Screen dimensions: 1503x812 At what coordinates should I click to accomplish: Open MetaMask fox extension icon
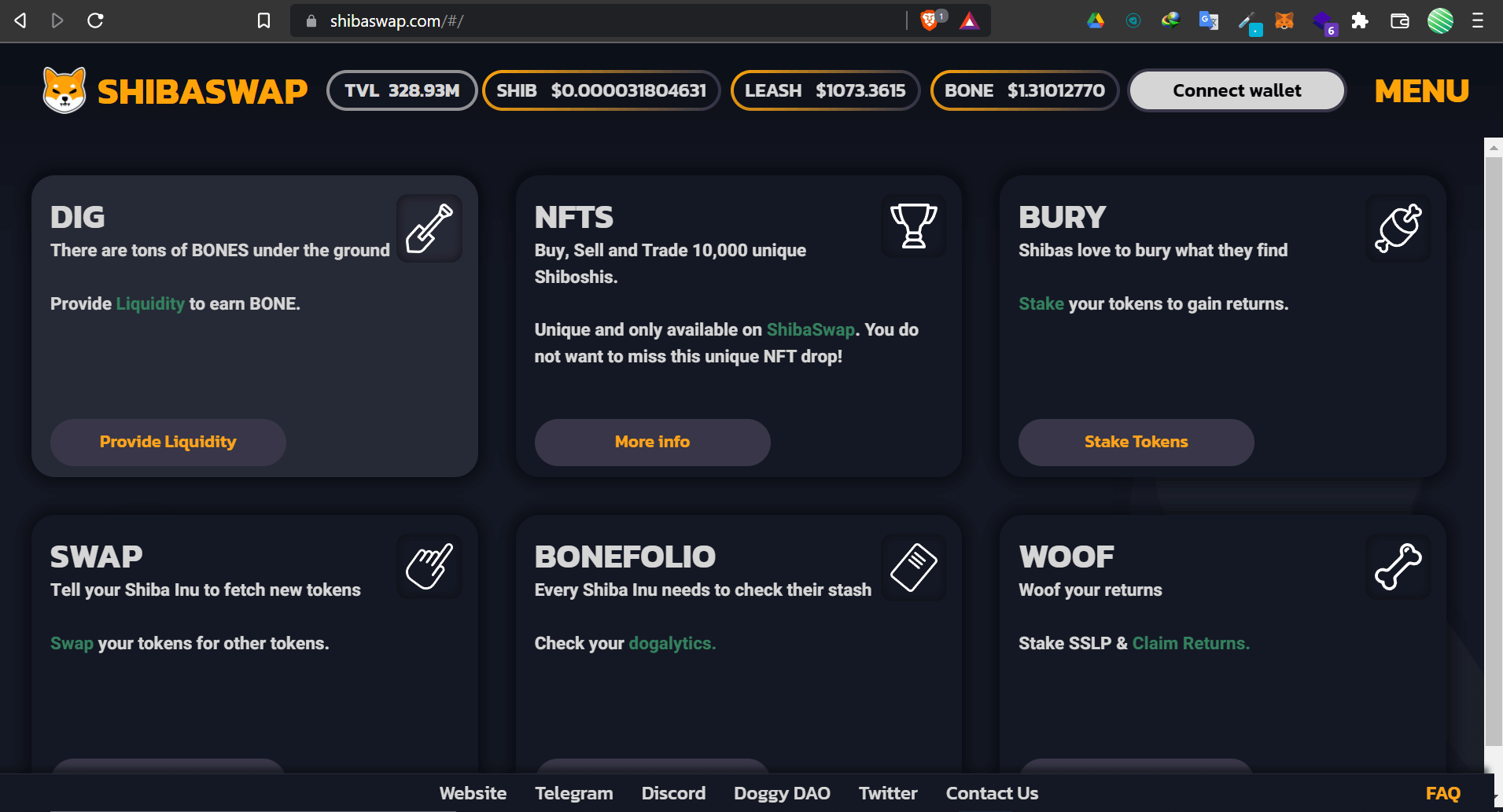(1284, 20)
